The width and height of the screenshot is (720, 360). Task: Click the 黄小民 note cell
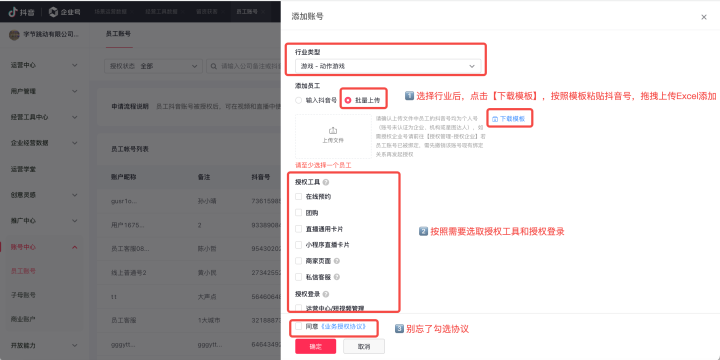pos(207,272)
